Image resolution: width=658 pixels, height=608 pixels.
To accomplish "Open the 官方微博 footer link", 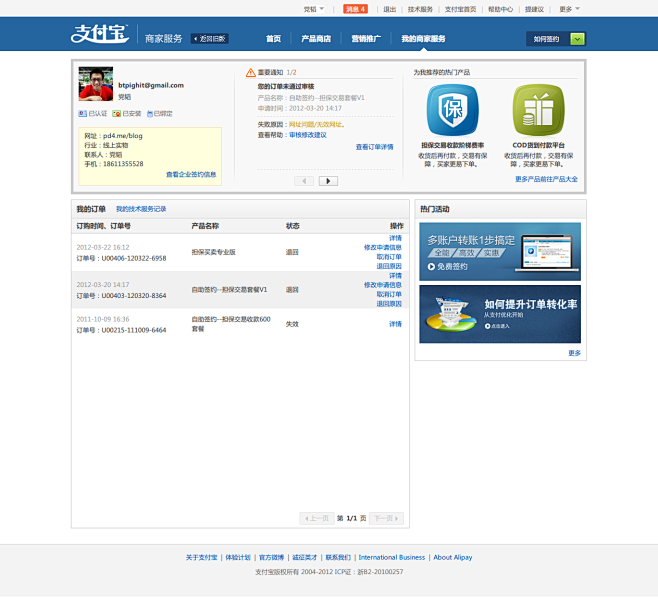I will (x=271, y=558).
